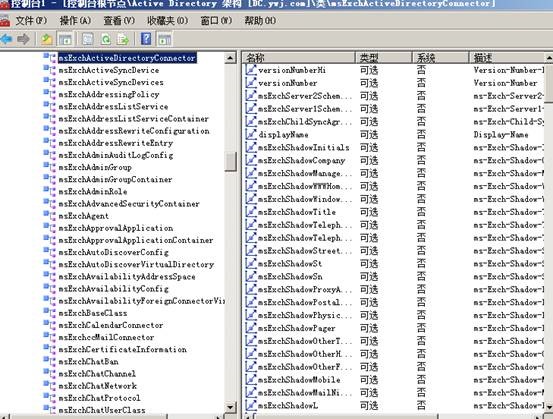Select msExchActiveSyncDevices tree node

coord(111,82)
